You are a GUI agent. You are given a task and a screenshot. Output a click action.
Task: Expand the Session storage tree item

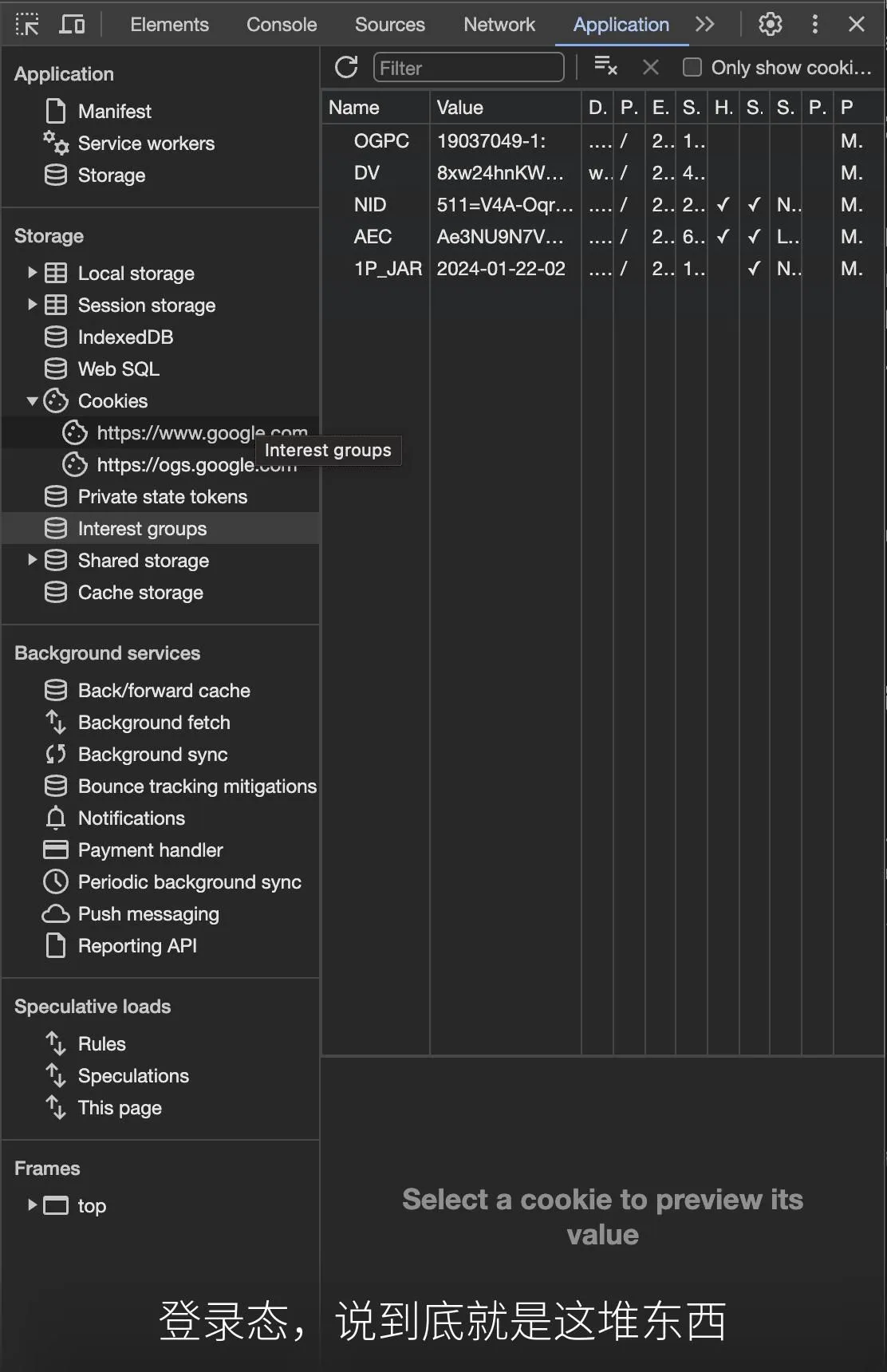(x=33, y=305)
